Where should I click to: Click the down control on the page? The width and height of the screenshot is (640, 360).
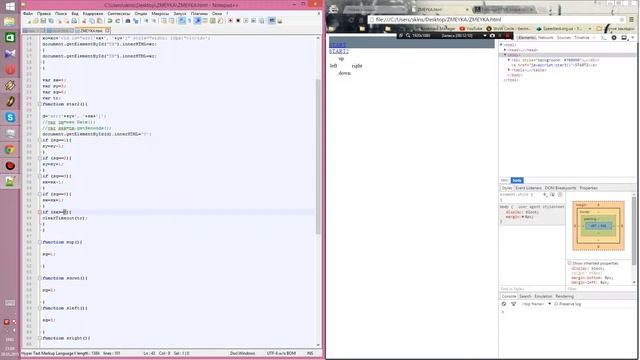(344, 73)
